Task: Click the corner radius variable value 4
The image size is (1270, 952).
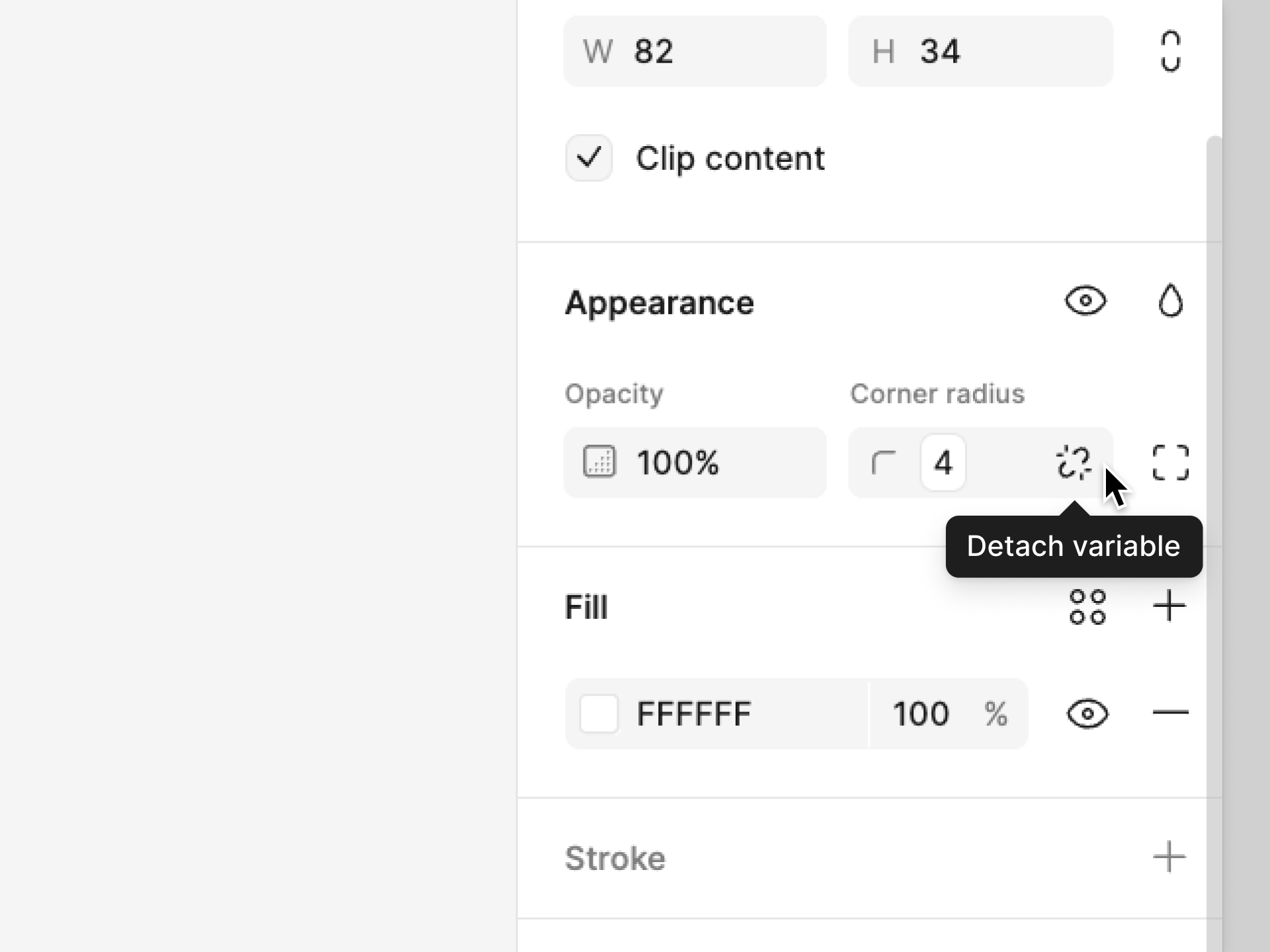Action: pos(943,463)
